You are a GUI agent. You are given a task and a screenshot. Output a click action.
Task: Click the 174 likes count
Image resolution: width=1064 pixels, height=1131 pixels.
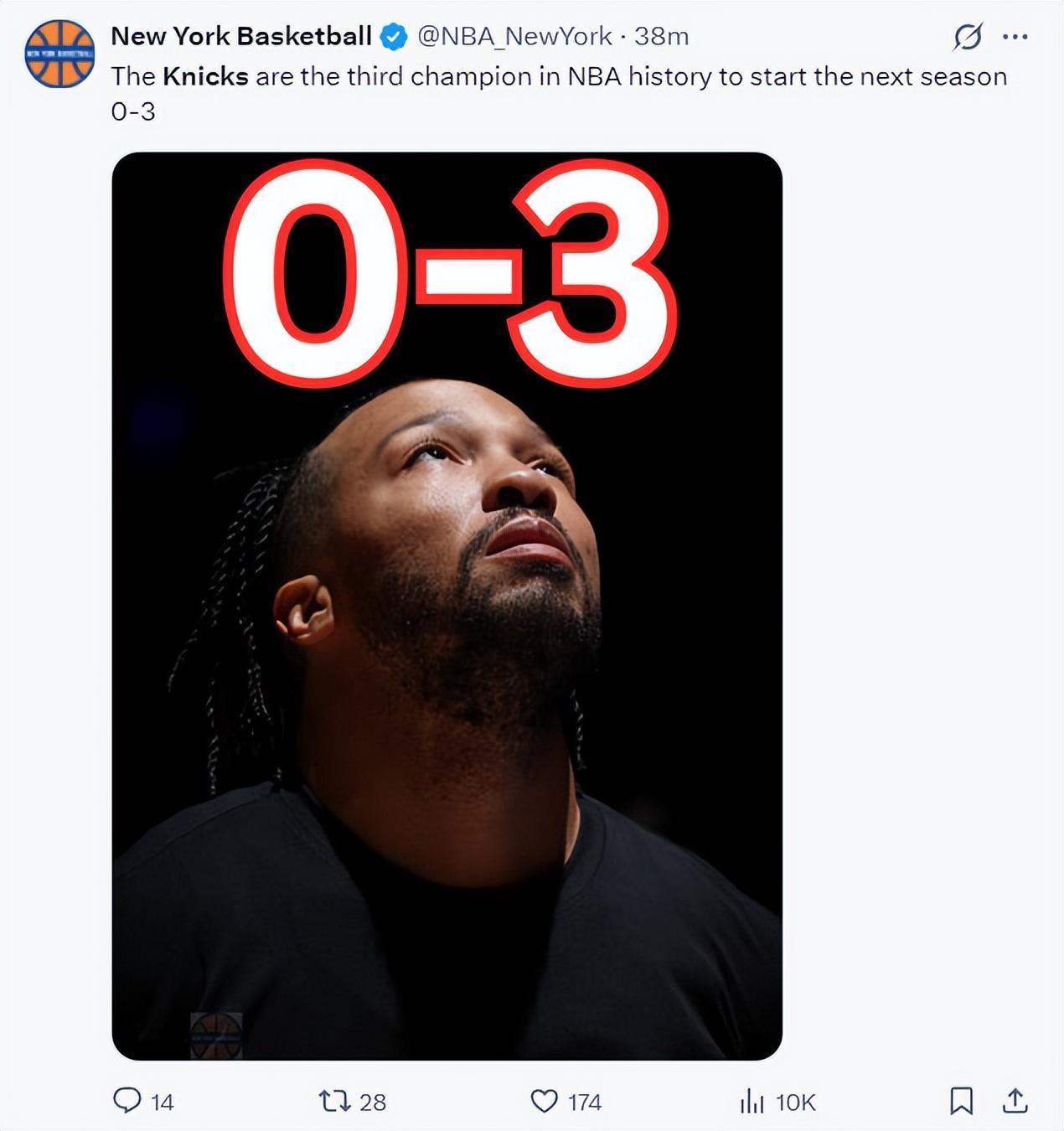585,1102
